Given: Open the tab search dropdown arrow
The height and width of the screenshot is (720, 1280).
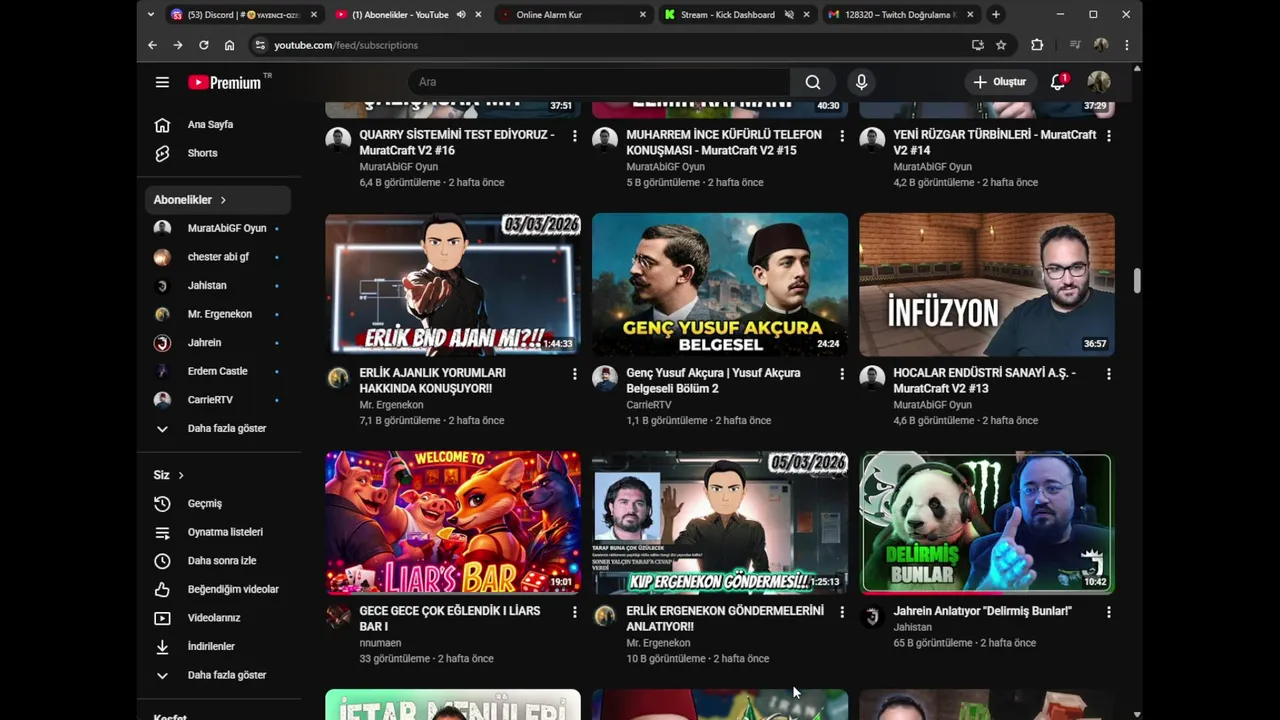Looking at the screenshot, I should (x=150, y=14).
